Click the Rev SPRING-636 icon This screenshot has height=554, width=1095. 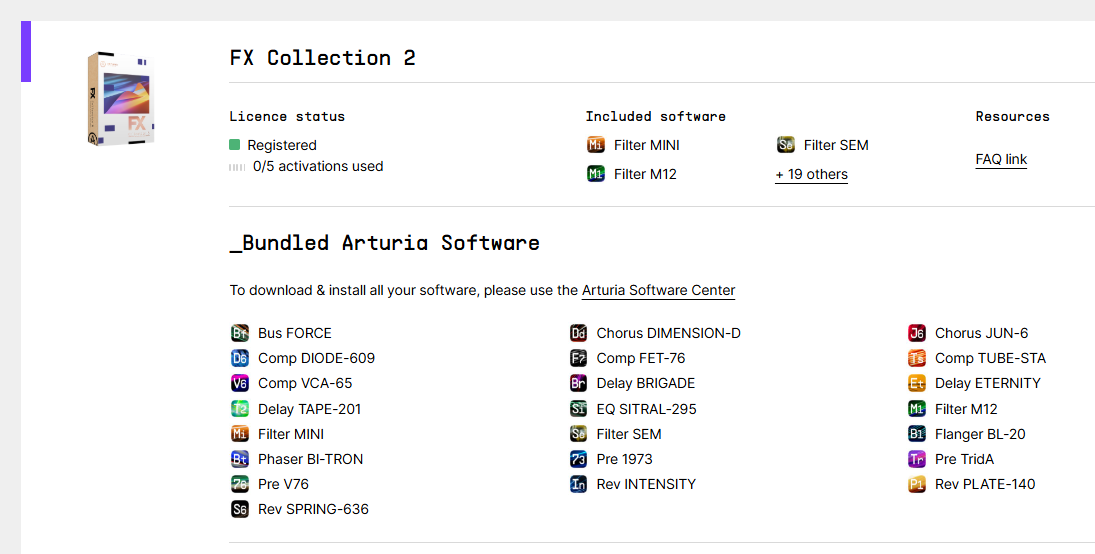coord(240,509)
